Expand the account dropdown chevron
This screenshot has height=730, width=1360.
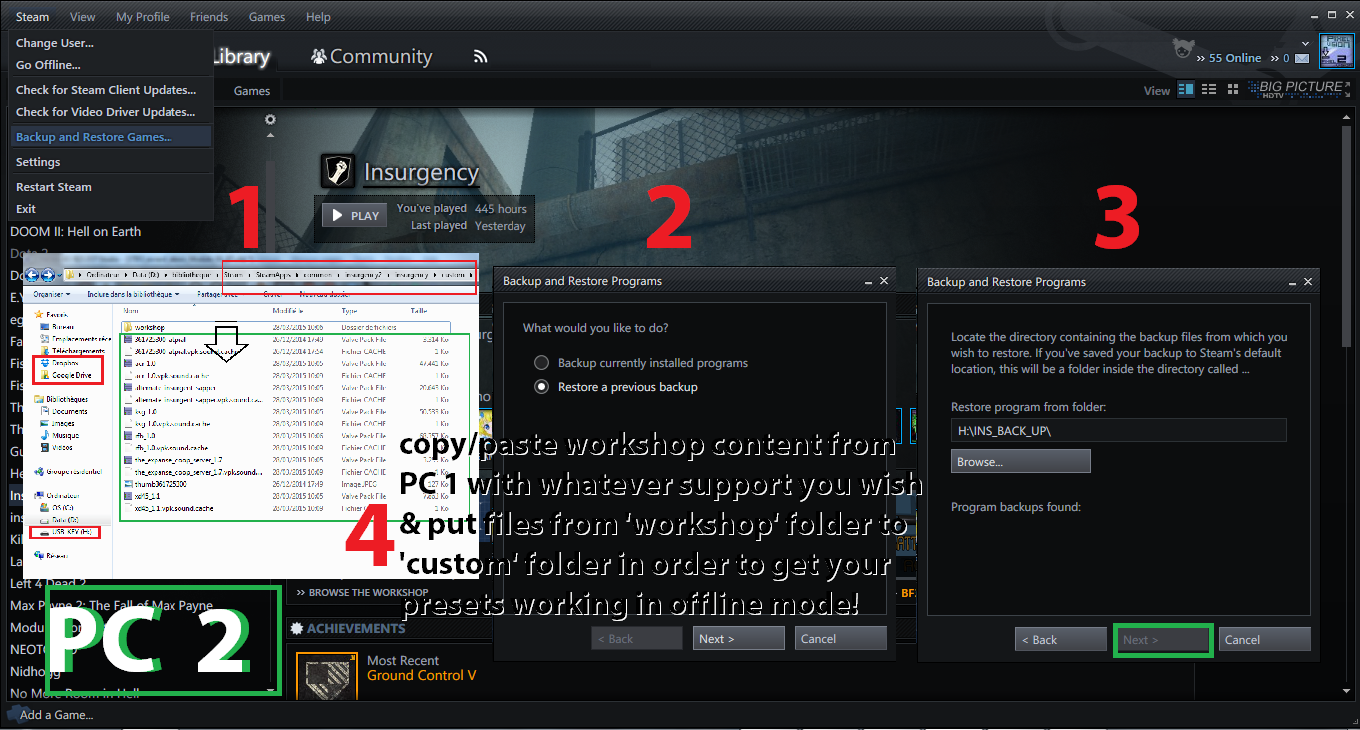point(1306,44)
